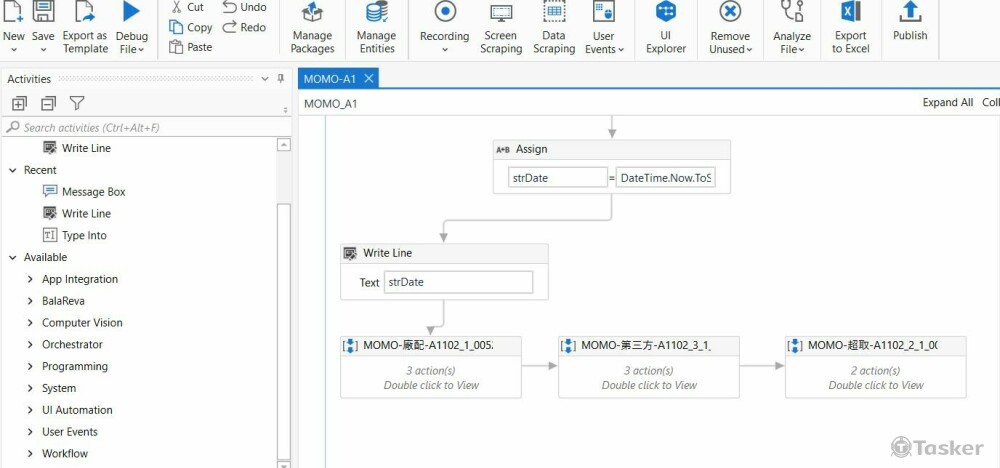This screenshot has height=468, width=1000.
Task: Click the Save icon
Action: tap(43, 11)
